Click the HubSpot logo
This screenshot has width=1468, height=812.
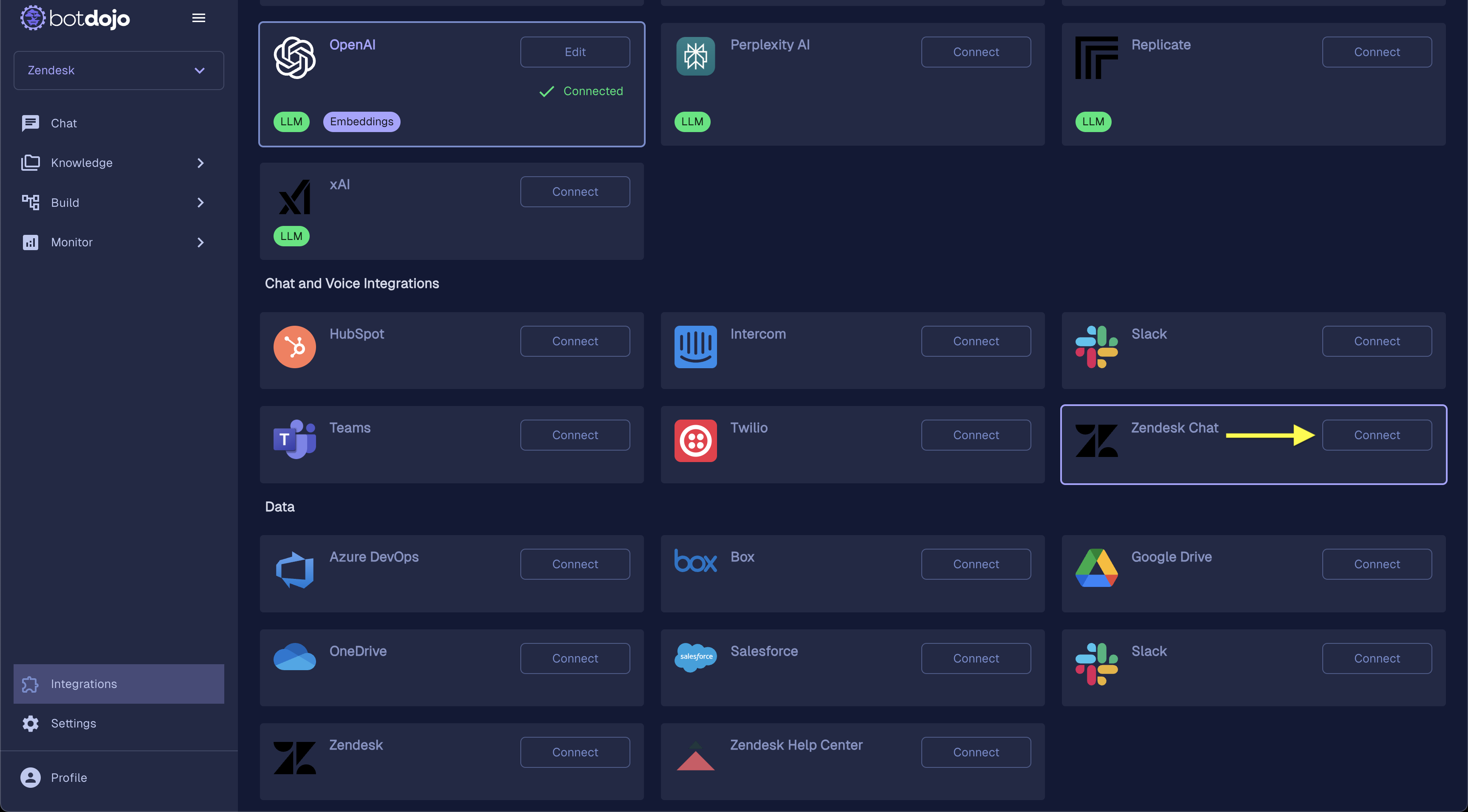click(295, 347)
